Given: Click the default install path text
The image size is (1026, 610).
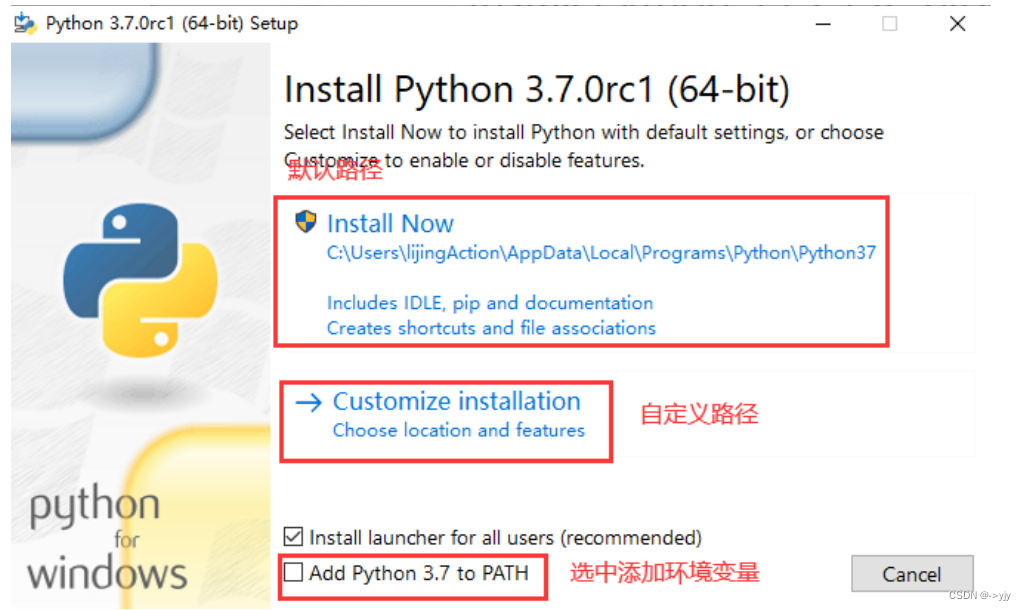Looking at the screenshot, I should pyautogui.click(x=601, y=253).
